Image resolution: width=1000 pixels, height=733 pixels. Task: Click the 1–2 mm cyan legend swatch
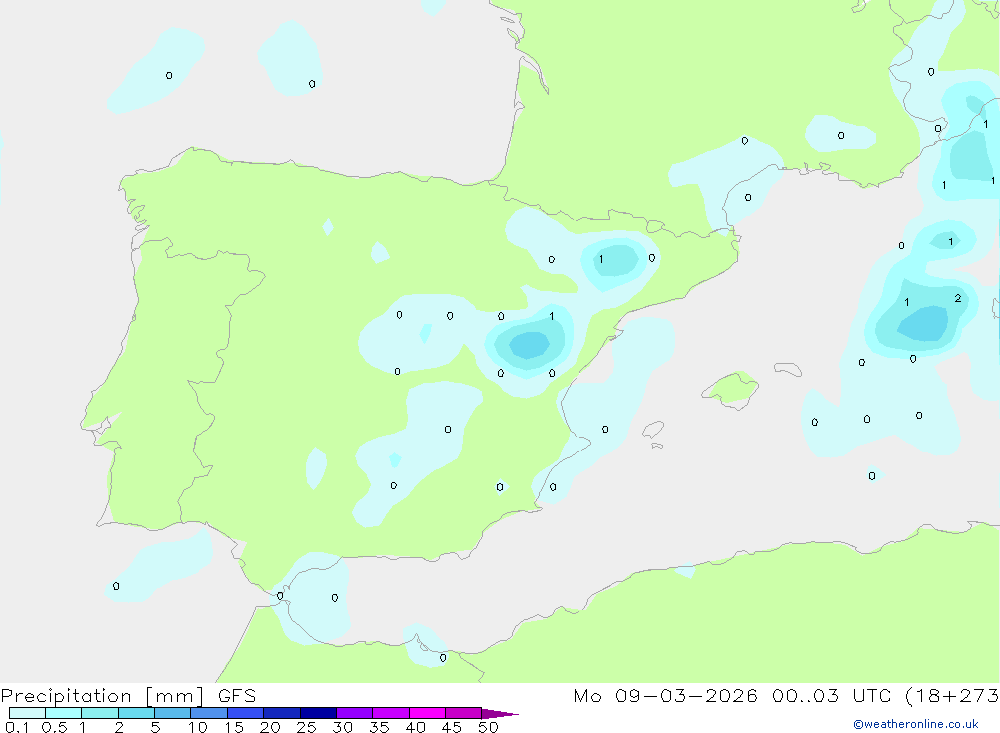100,713
